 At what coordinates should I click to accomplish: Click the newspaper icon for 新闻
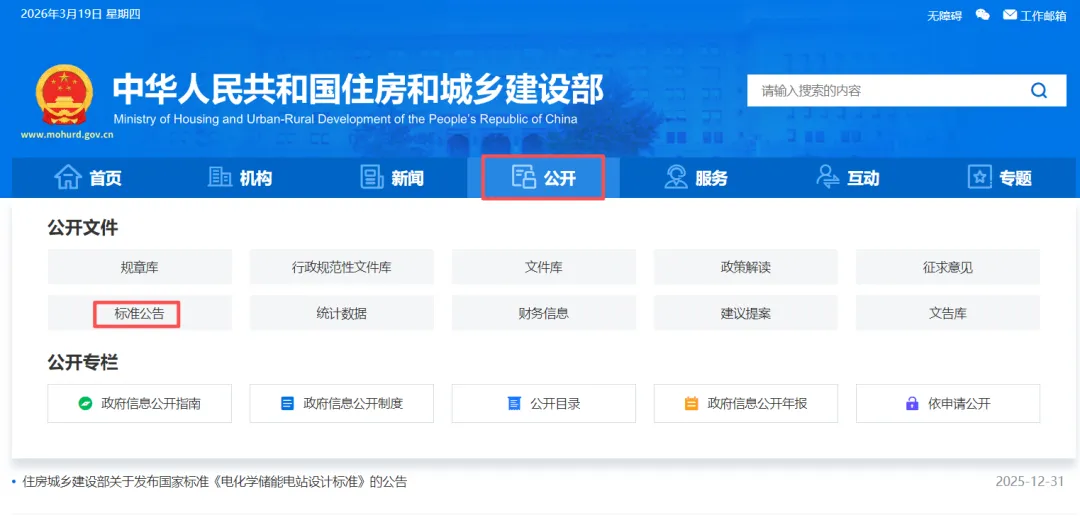372,178
